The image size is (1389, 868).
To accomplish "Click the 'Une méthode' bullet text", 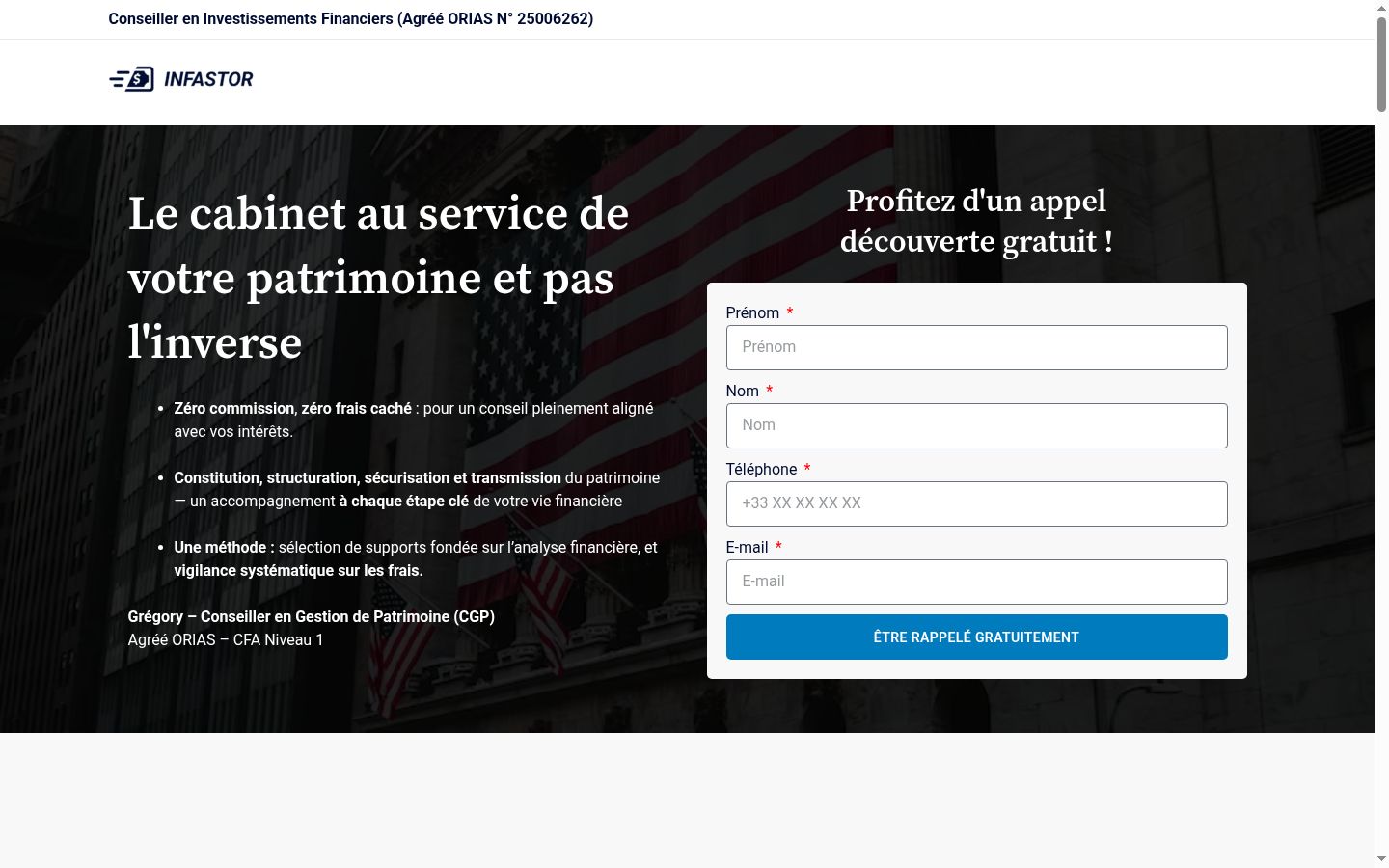I will [x=416, y=558].
